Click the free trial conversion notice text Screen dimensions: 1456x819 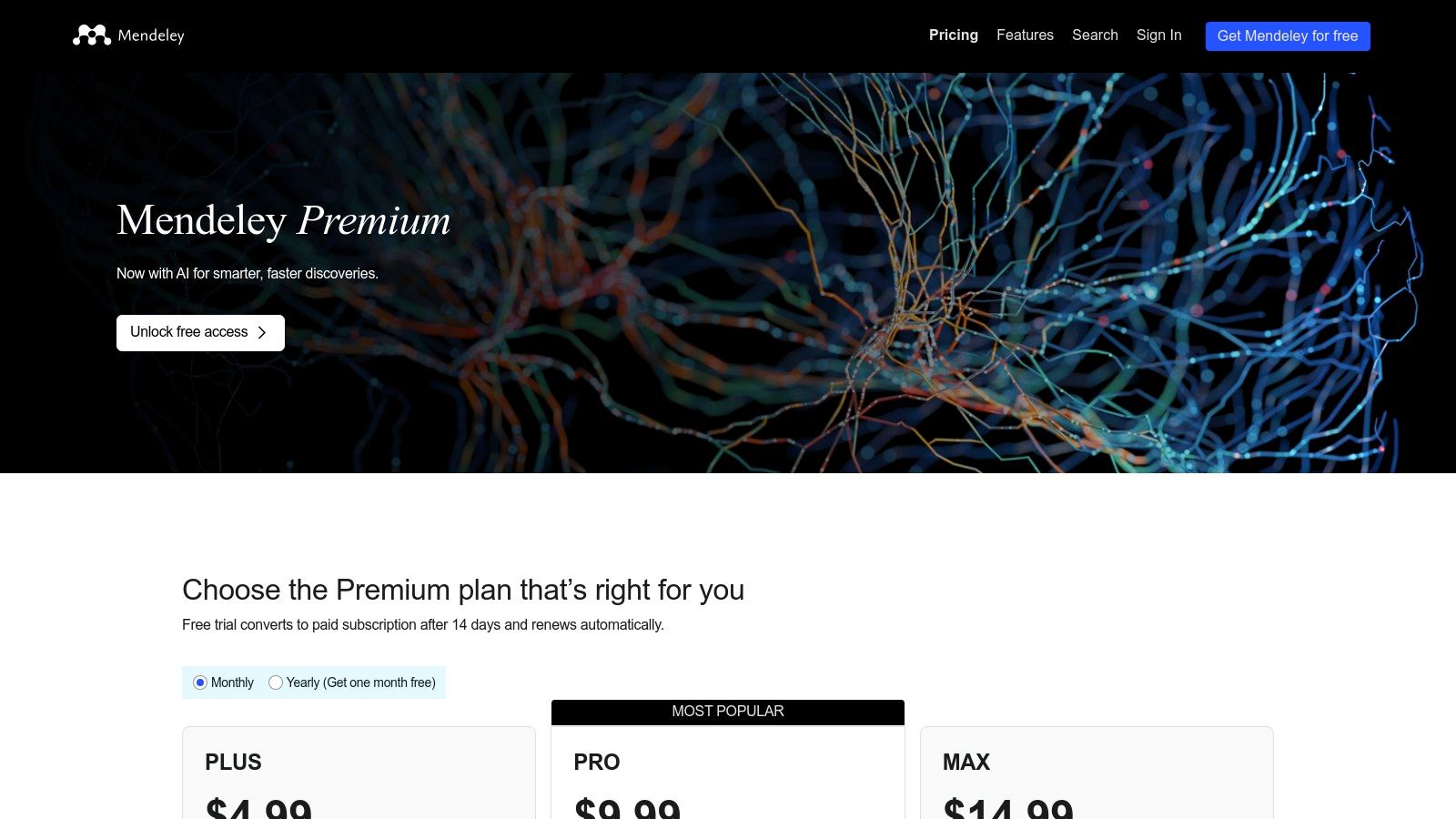click(423, 625)
